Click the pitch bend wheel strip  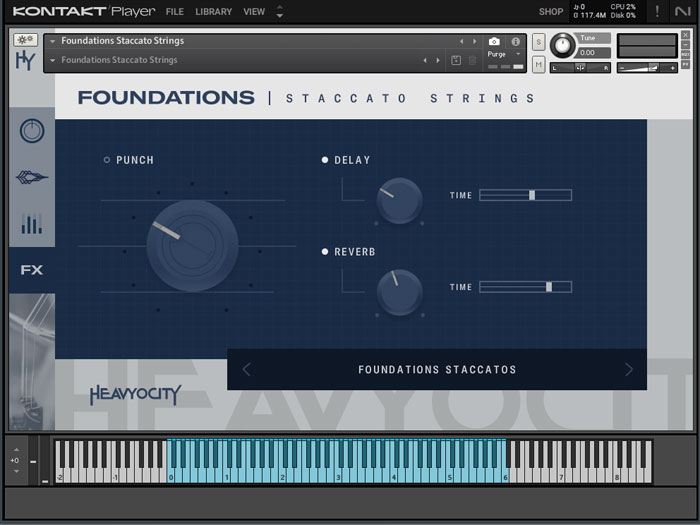(x=33, y=461)
